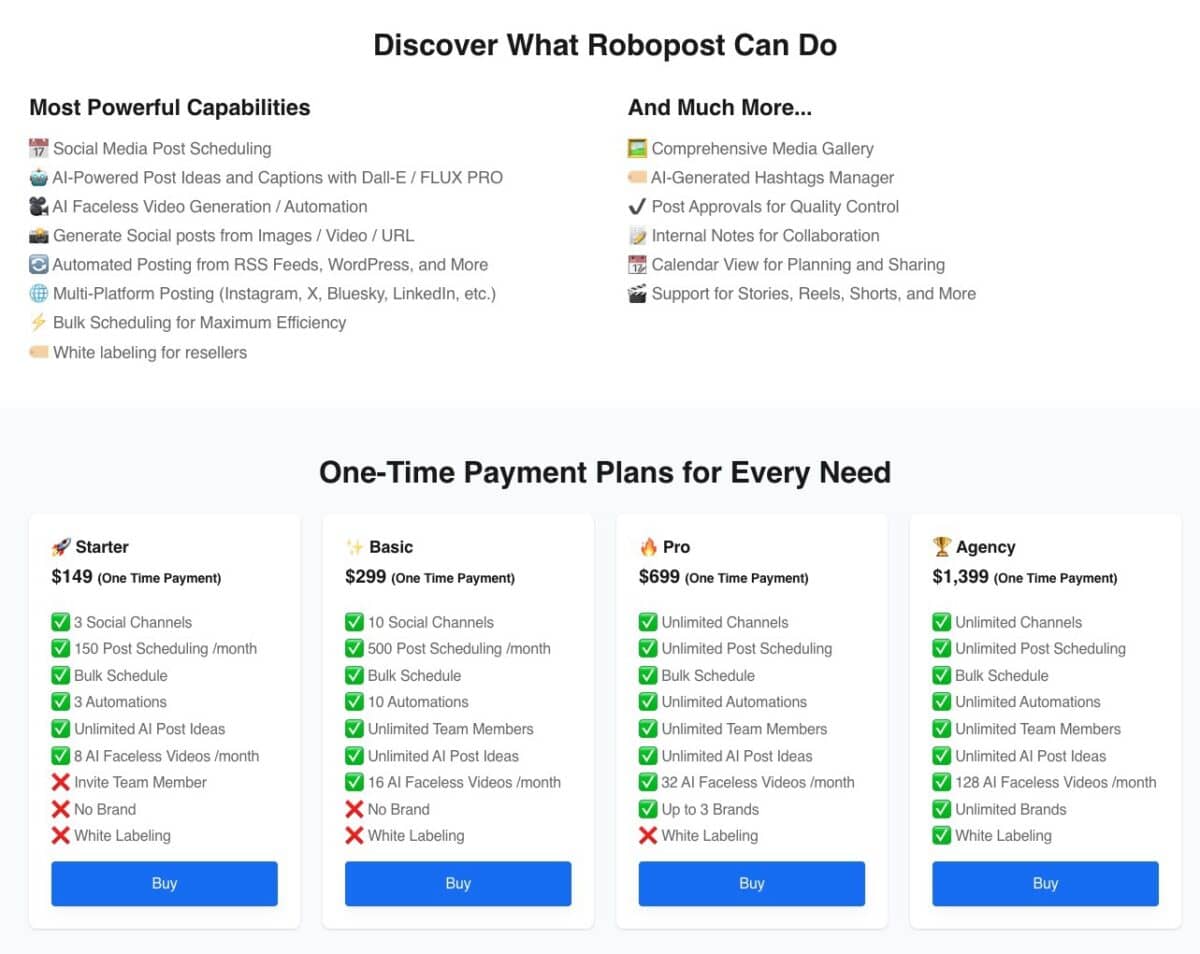The height and width of the screenshot is (954, 1200).
Task: Click the sparkles icon beside Basic
Action: tap(354, 547)
